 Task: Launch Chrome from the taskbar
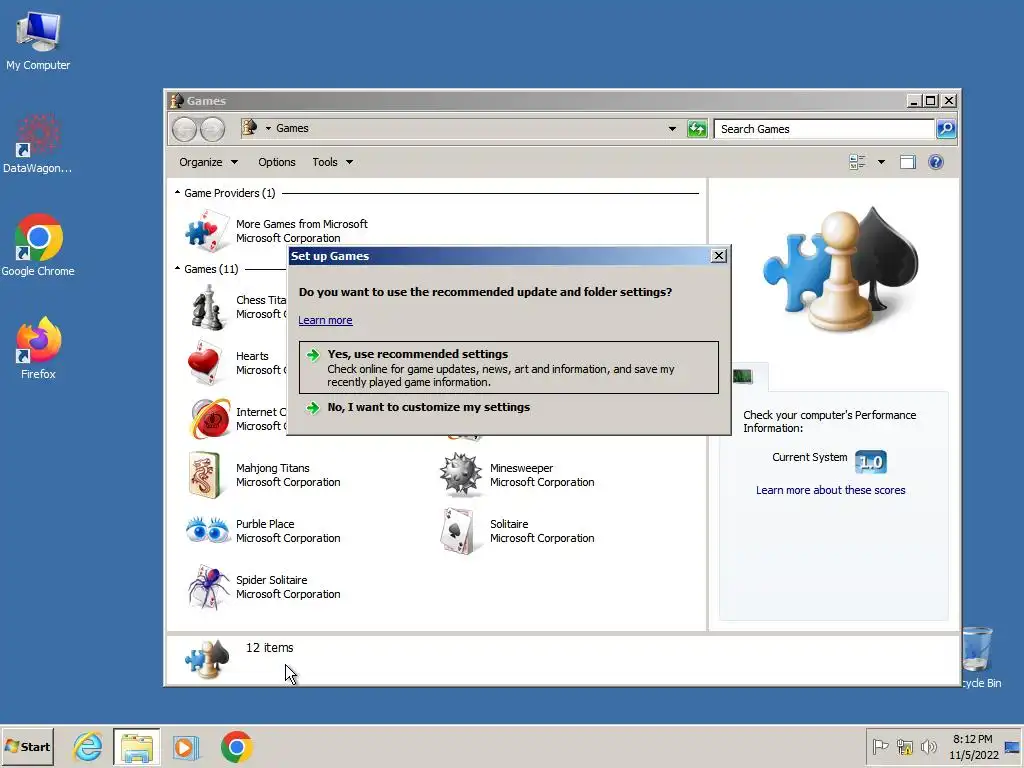pyautogui.click(x=236, y=746)
